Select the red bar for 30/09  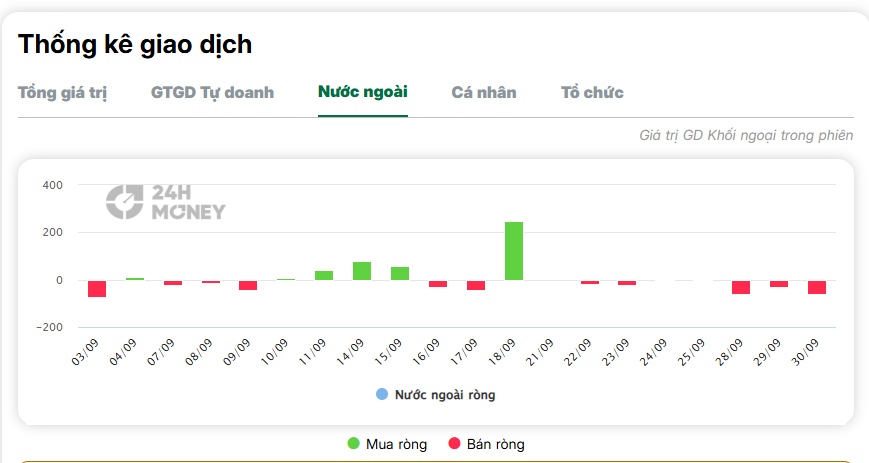click(x=817, y=287)
